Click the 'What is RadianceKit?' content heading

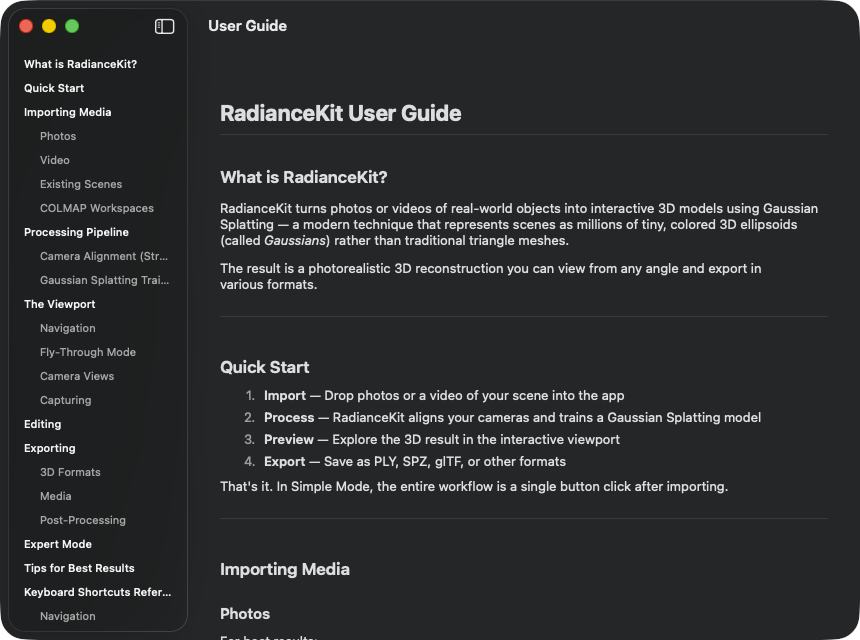click(x=303, y=177)
